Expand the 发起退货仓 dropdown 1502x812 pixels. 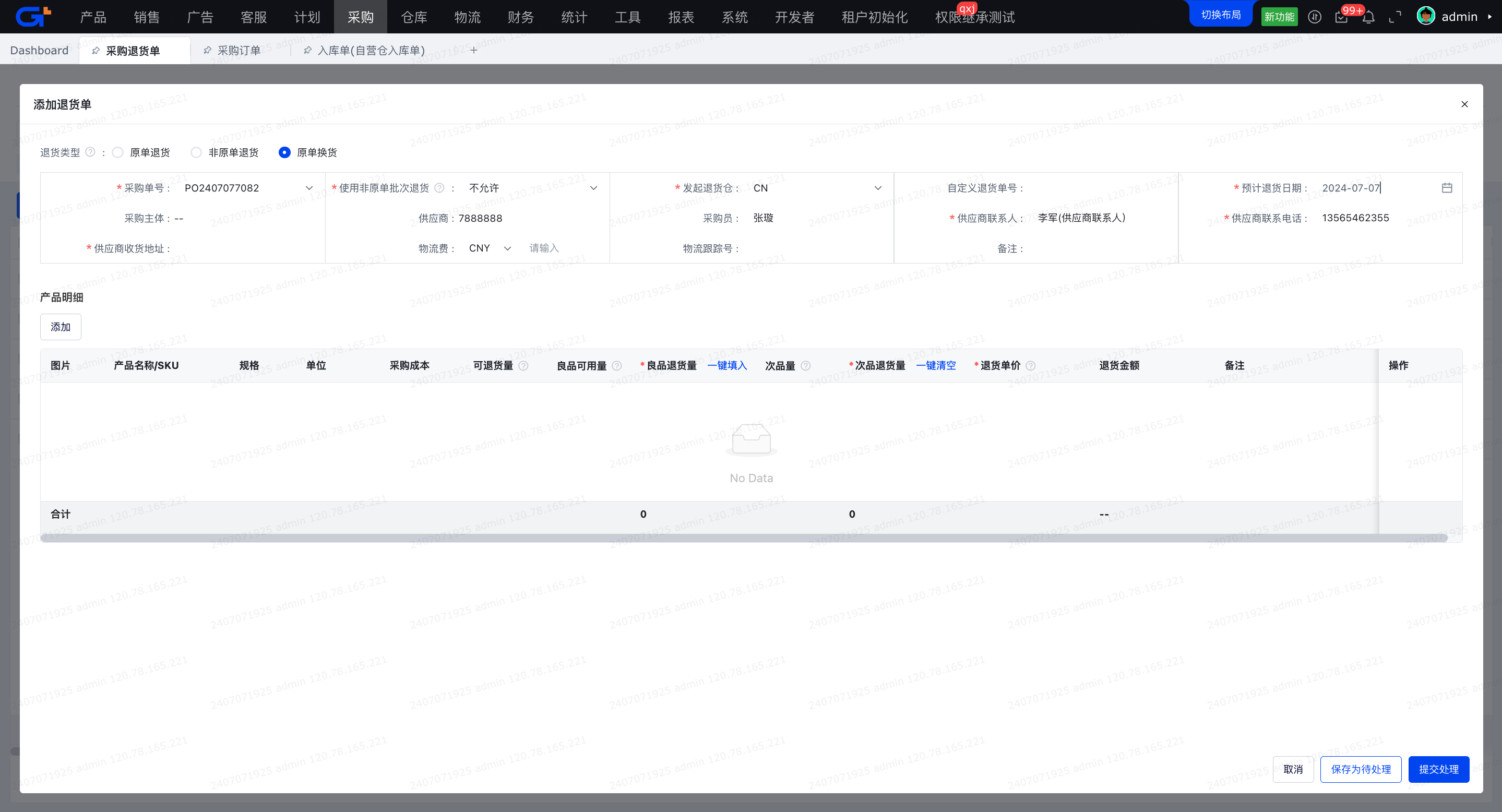point(878,188)
